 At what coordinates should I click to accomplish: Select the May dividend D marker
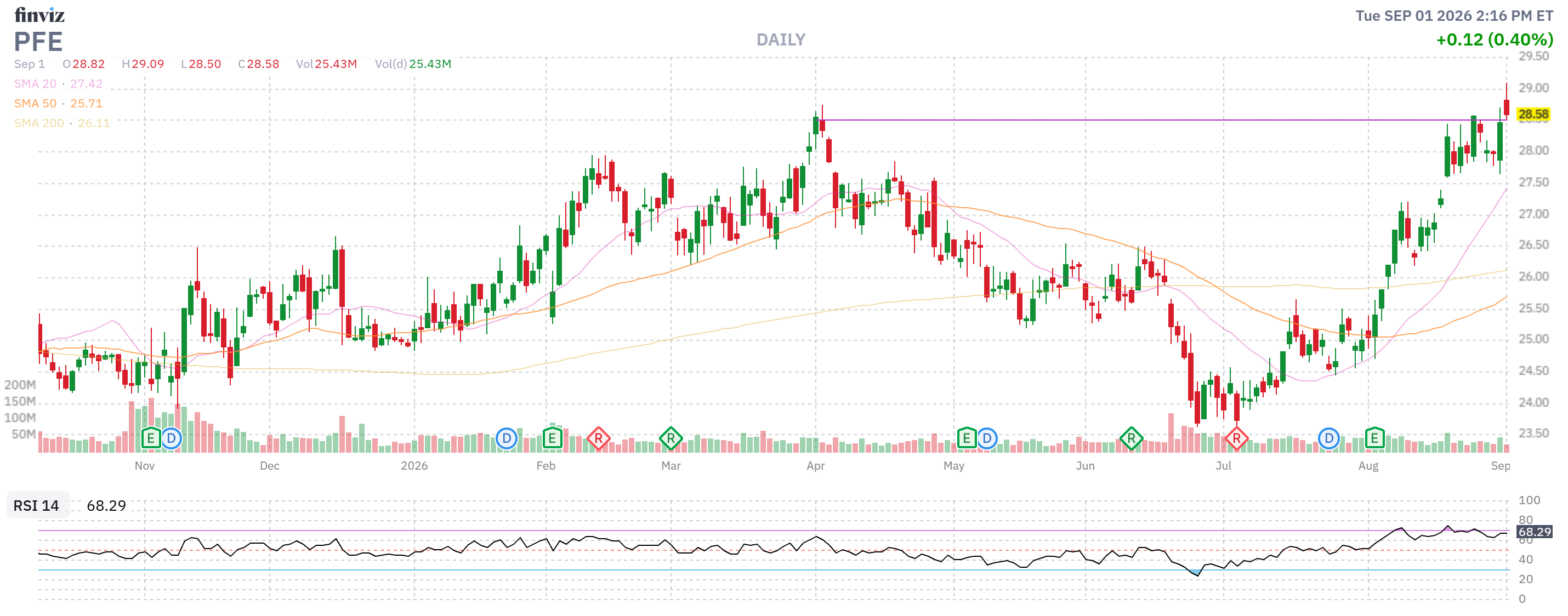987,438
